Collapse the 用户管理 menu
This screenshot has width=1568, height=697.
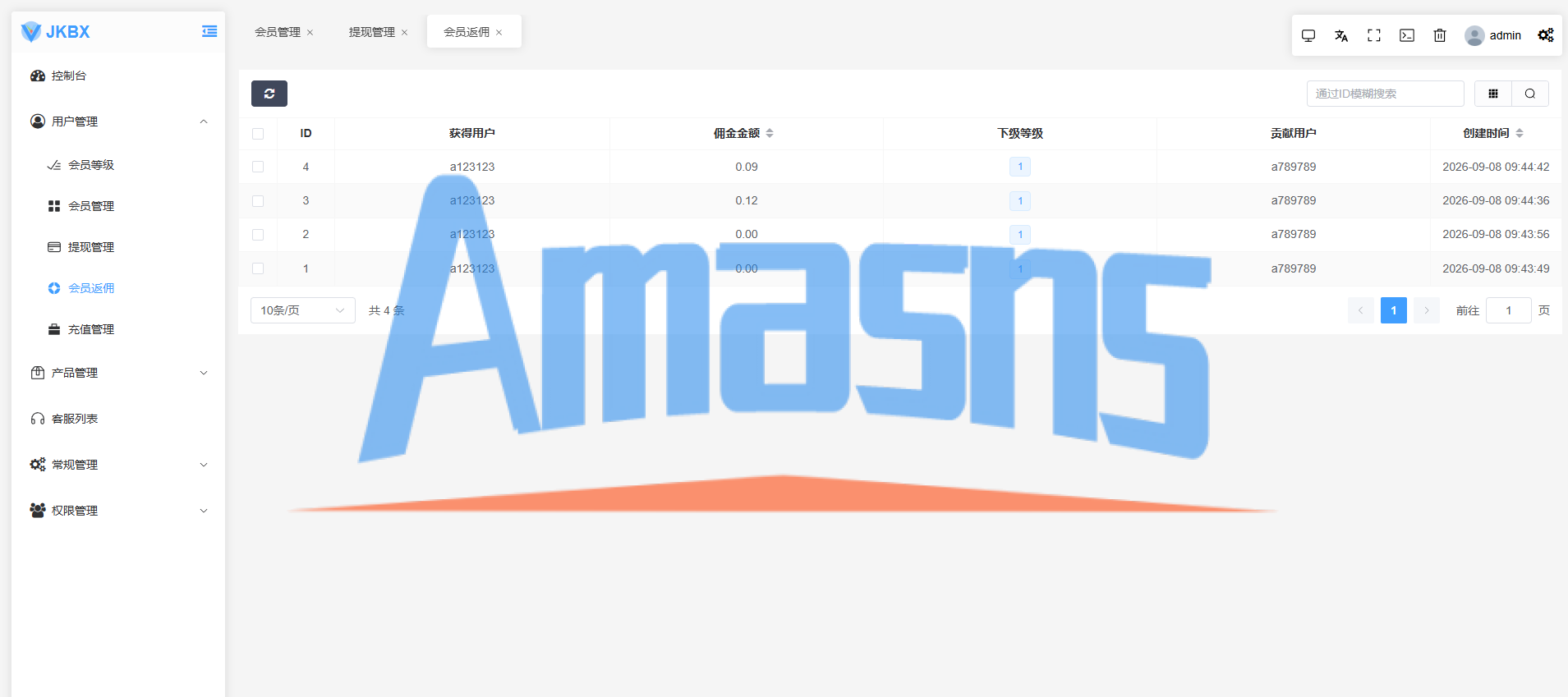click(118, 122)
